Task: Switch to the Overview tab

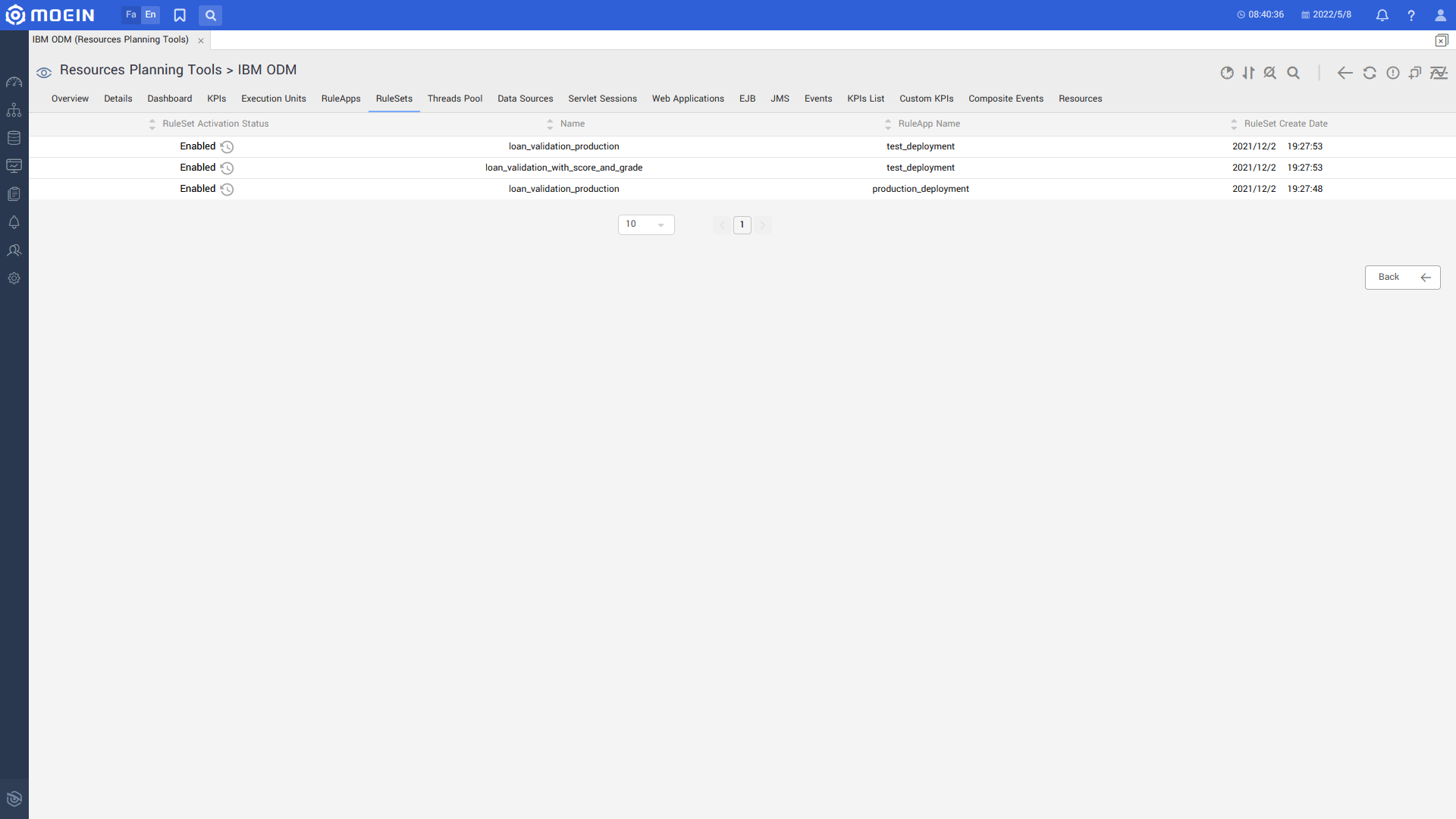Action: 70,99
